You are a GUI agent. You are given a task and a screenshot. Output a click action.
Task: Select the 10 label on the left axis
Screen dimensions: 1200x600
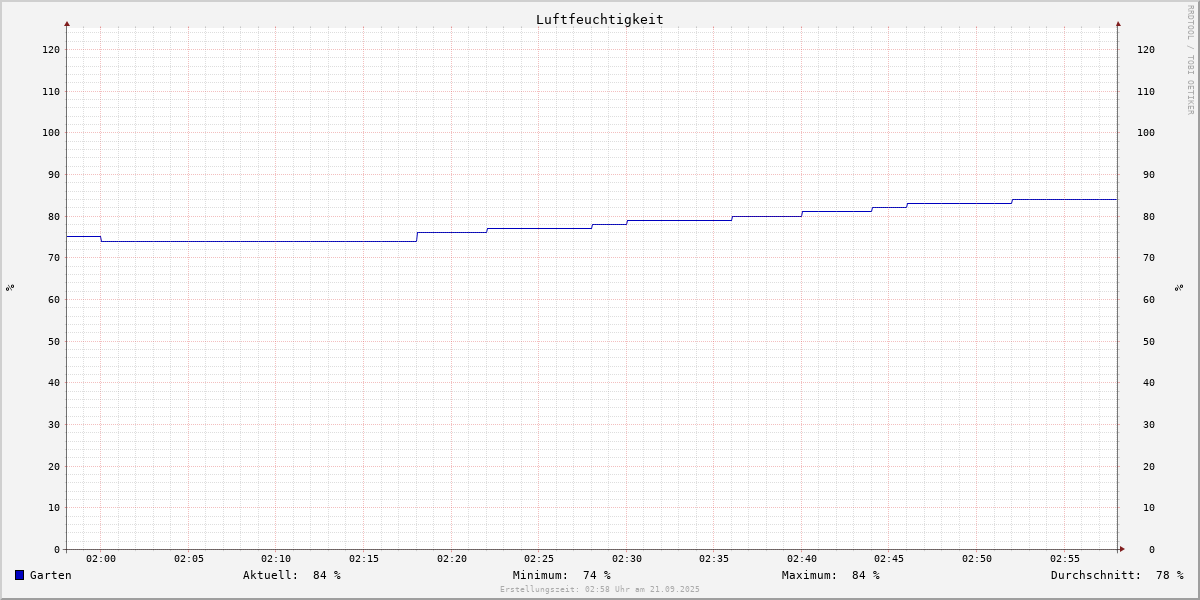[x=54, y=507]
